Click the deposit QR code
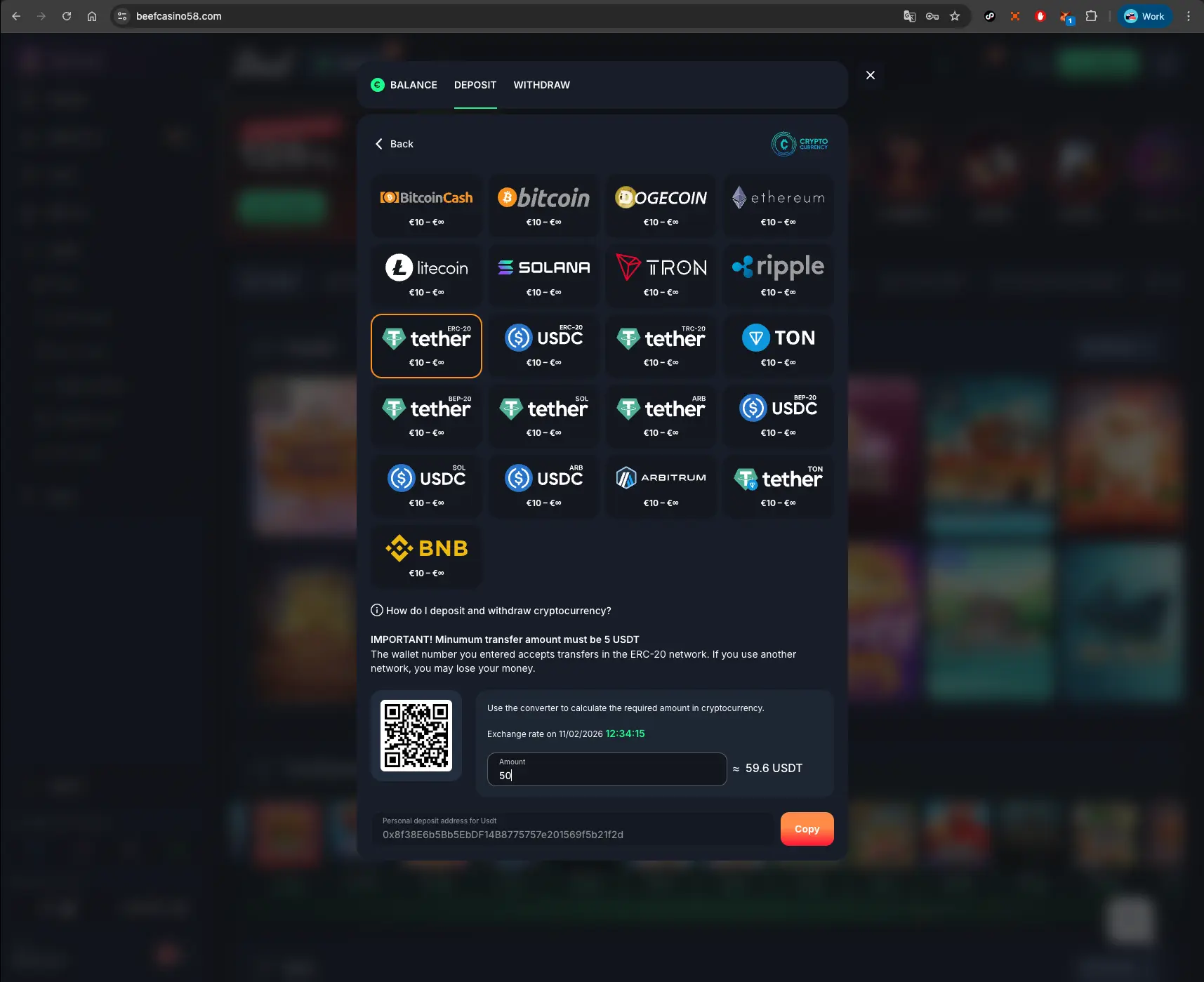The width and height of the screenshot is (1204, 982). 416,736
